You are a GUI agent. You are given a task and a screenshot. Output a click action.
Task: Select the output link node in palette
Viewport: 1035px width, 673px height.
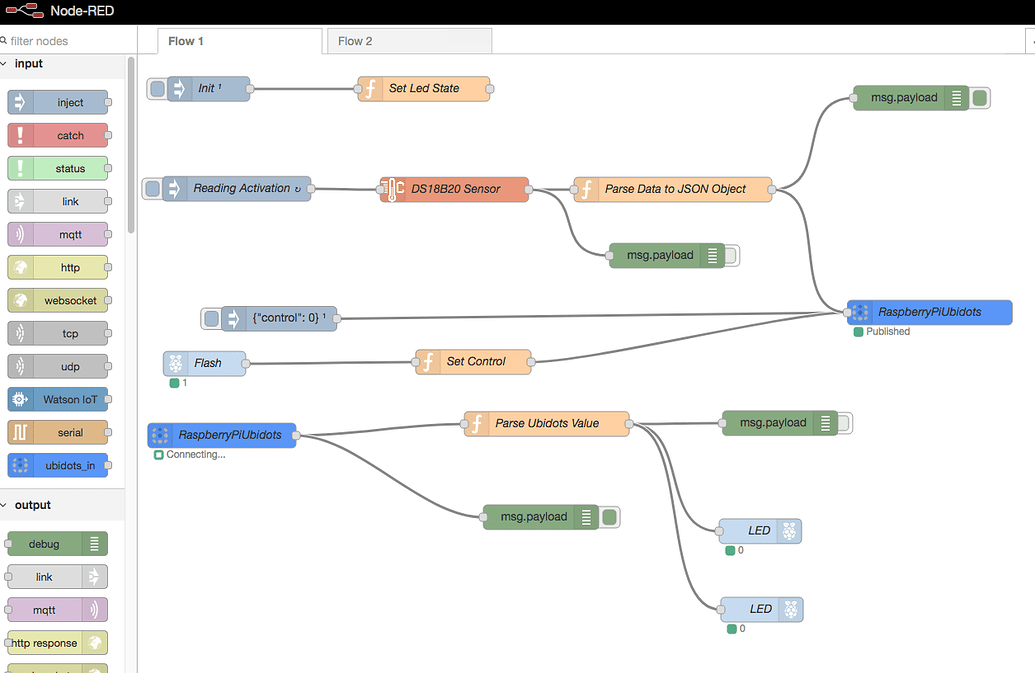pos(57,577)
